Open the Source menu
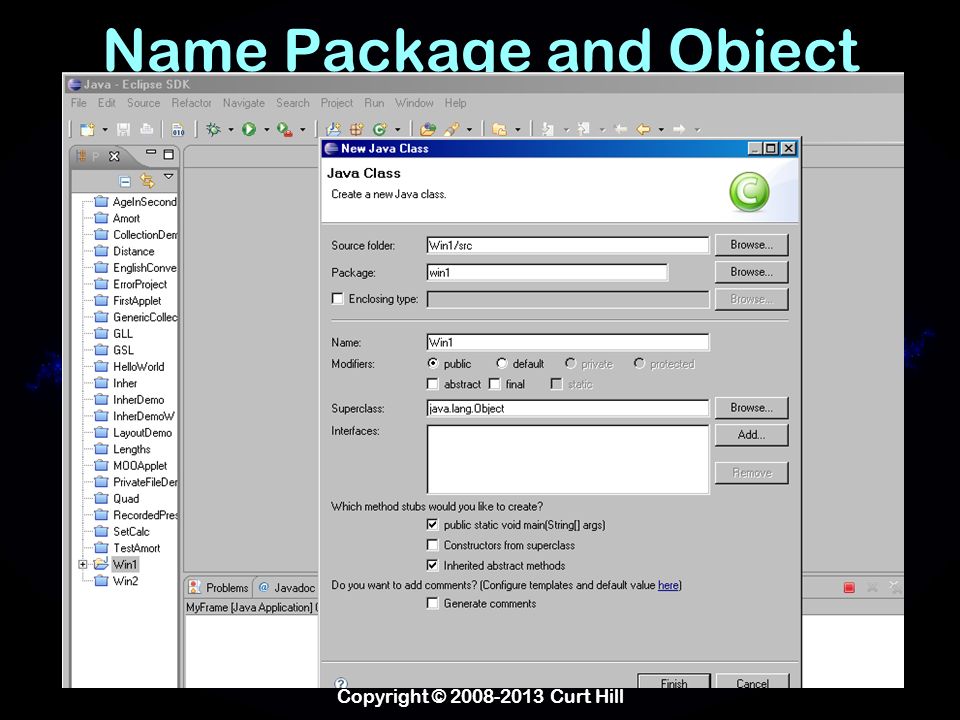 point(143,103)
